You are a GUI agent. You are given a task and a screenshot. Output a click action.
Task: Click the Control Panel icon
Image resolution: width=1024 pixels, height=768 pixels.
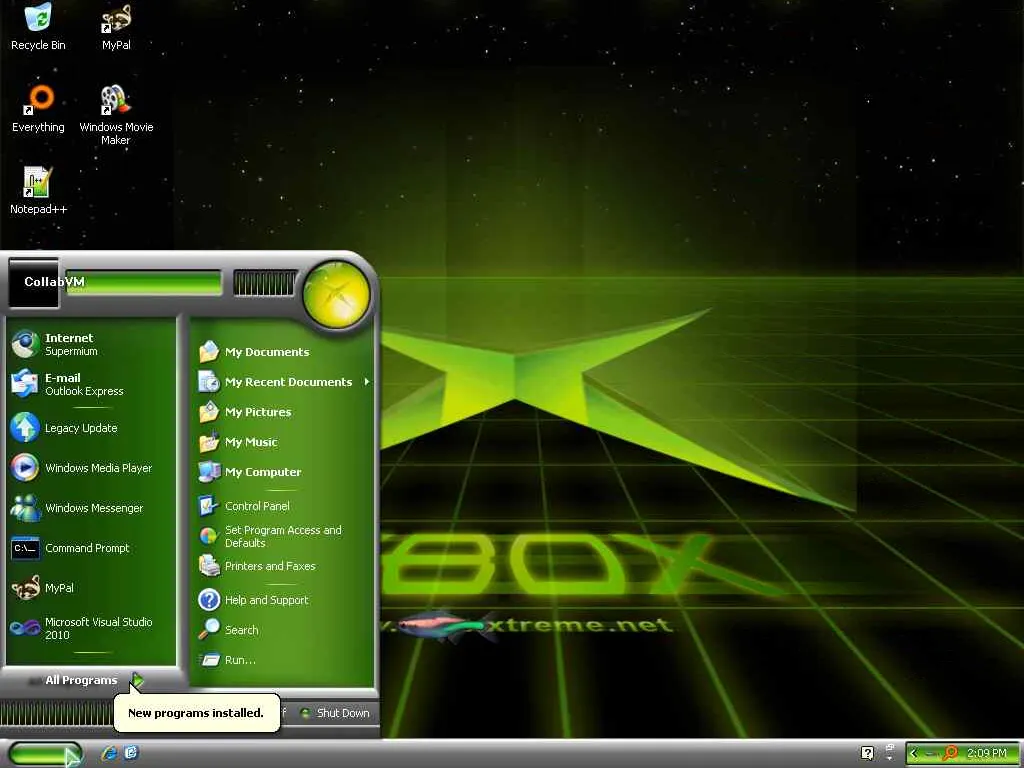(x=209, y=505)
